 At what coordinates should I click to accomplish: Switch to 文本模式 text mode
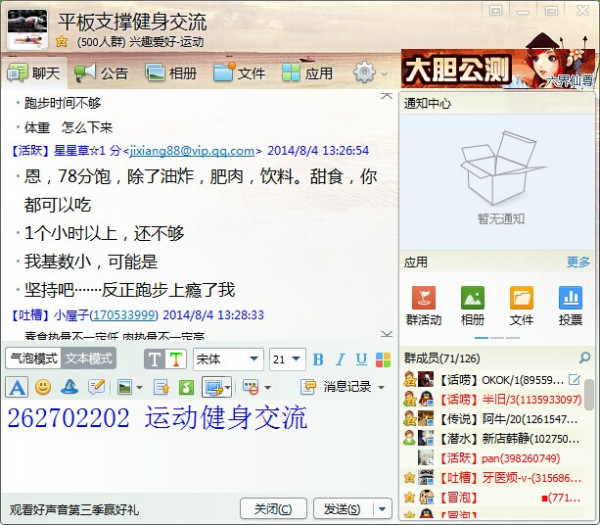(89, 359)
